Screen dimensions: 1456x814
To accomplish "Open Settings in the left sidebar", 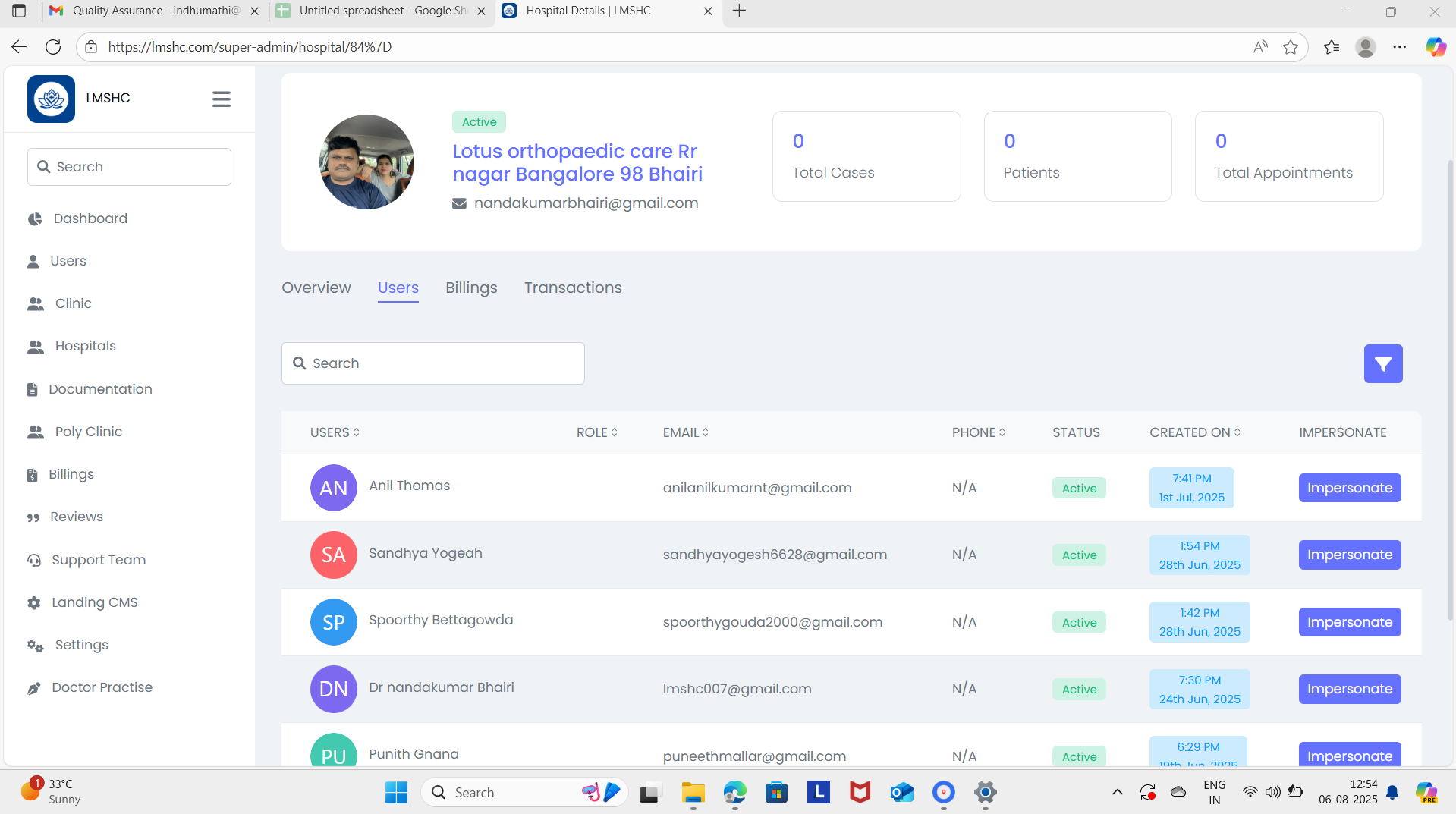I will point(81,645).
